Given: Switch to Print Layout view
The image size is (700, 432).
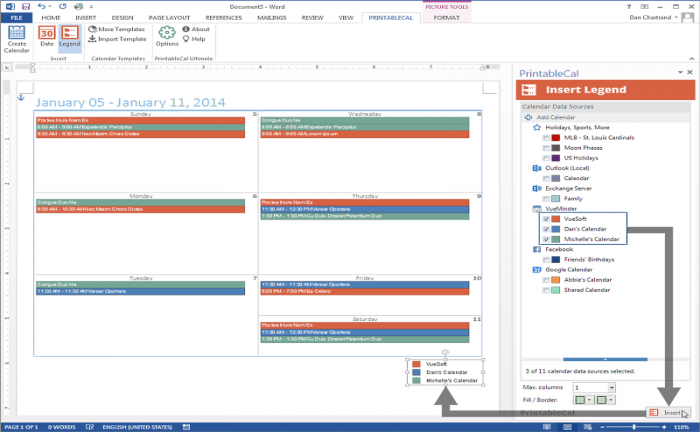Looking at the screenshot, I should pos(567,427).
